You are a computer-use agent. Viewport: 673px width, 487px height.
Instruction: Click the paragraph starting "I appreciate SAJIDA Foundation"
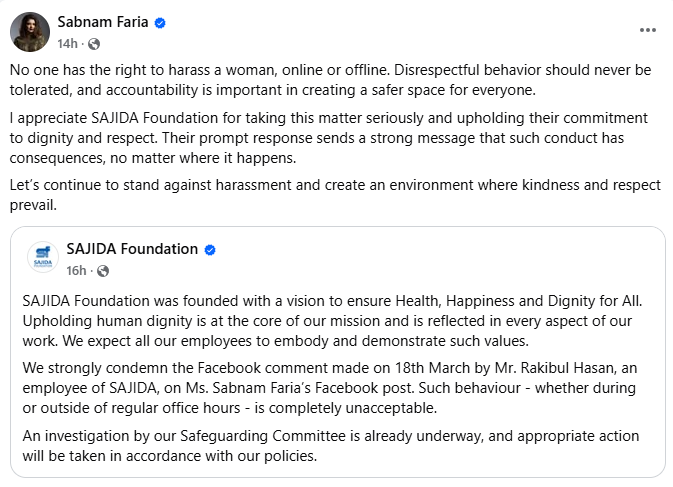coord(329,138)
